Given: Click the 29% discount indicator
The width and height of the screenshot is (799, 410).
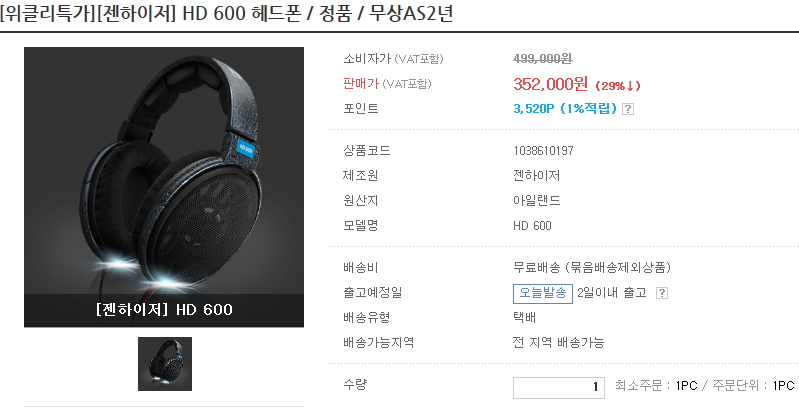Looking at the screenshot, I should (x=618, y=86).
